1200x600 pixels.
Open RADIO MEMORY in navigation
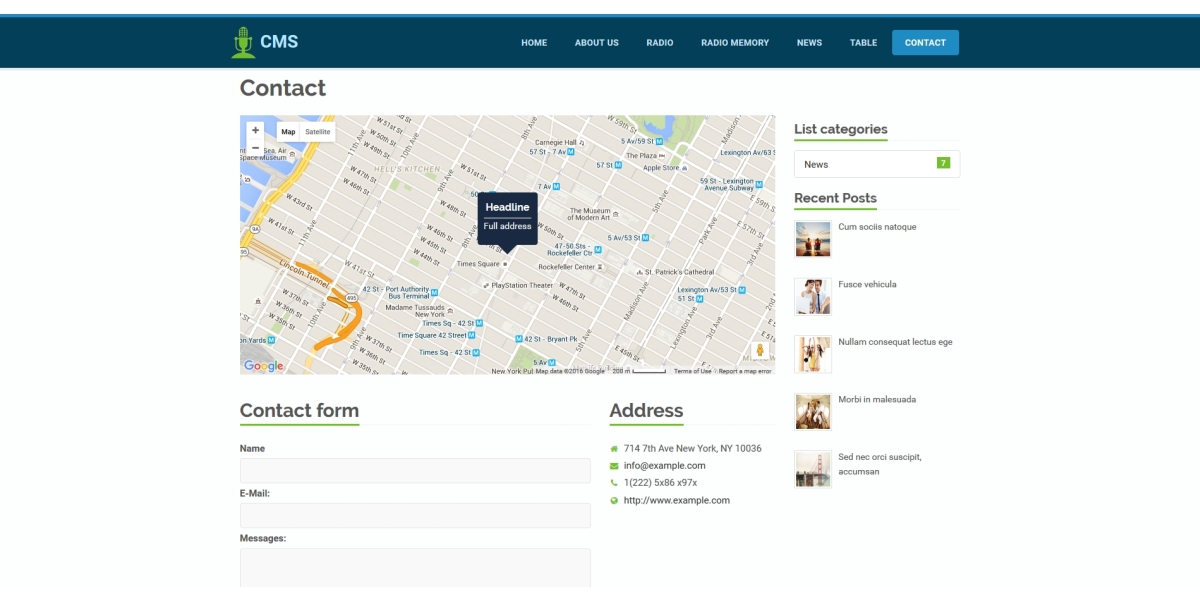pyautogui.click(x=735, y=43)
